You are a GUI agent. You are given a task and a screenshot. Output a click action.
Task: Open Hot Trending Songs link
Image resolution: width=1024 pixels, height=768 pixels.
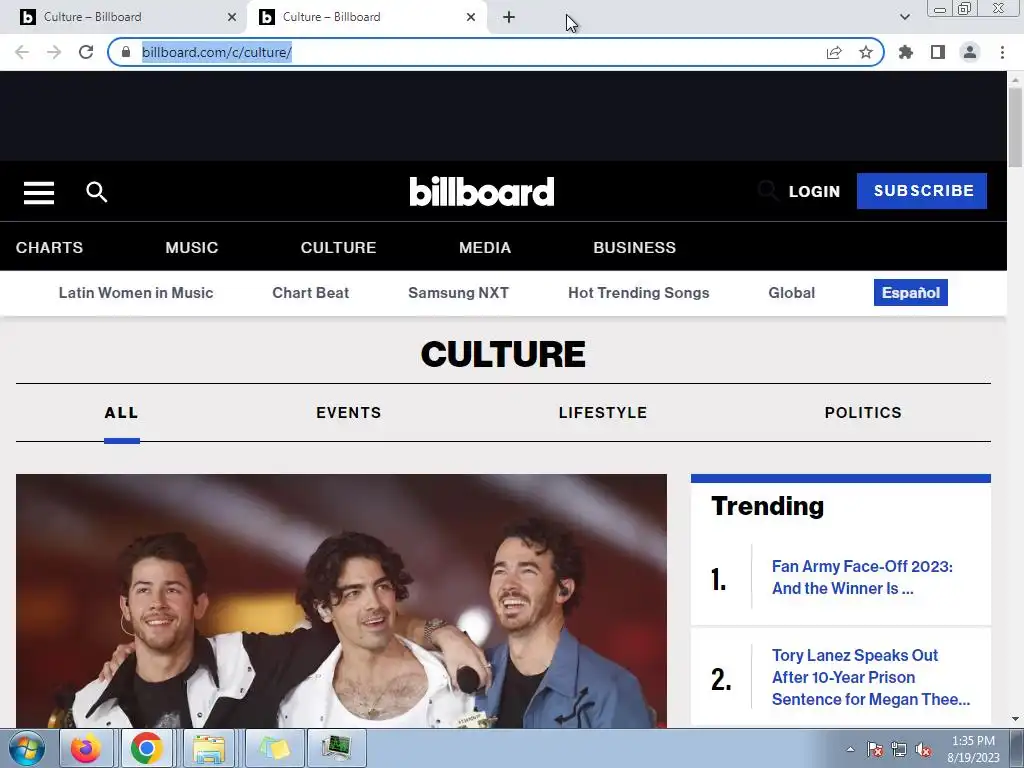pyautogui.click(x=639, y=293)
